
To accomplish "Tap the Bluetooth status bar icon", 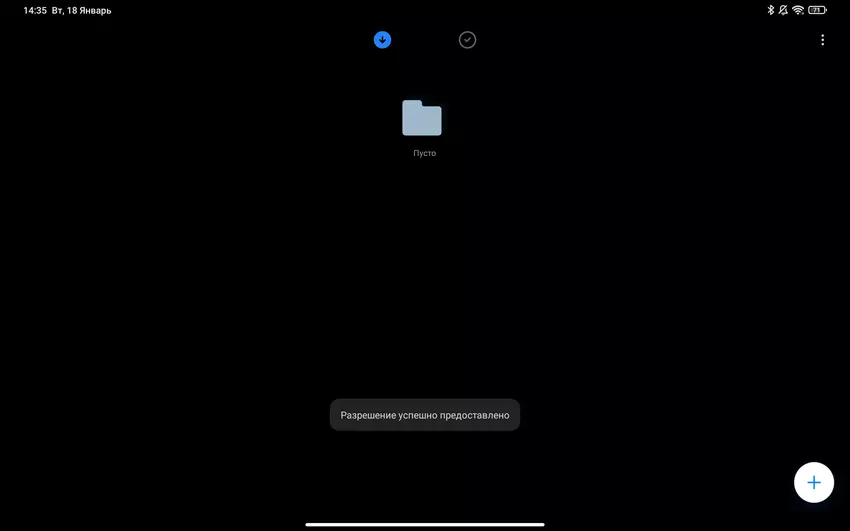I will pyautogui.click(x=771, y=10).
